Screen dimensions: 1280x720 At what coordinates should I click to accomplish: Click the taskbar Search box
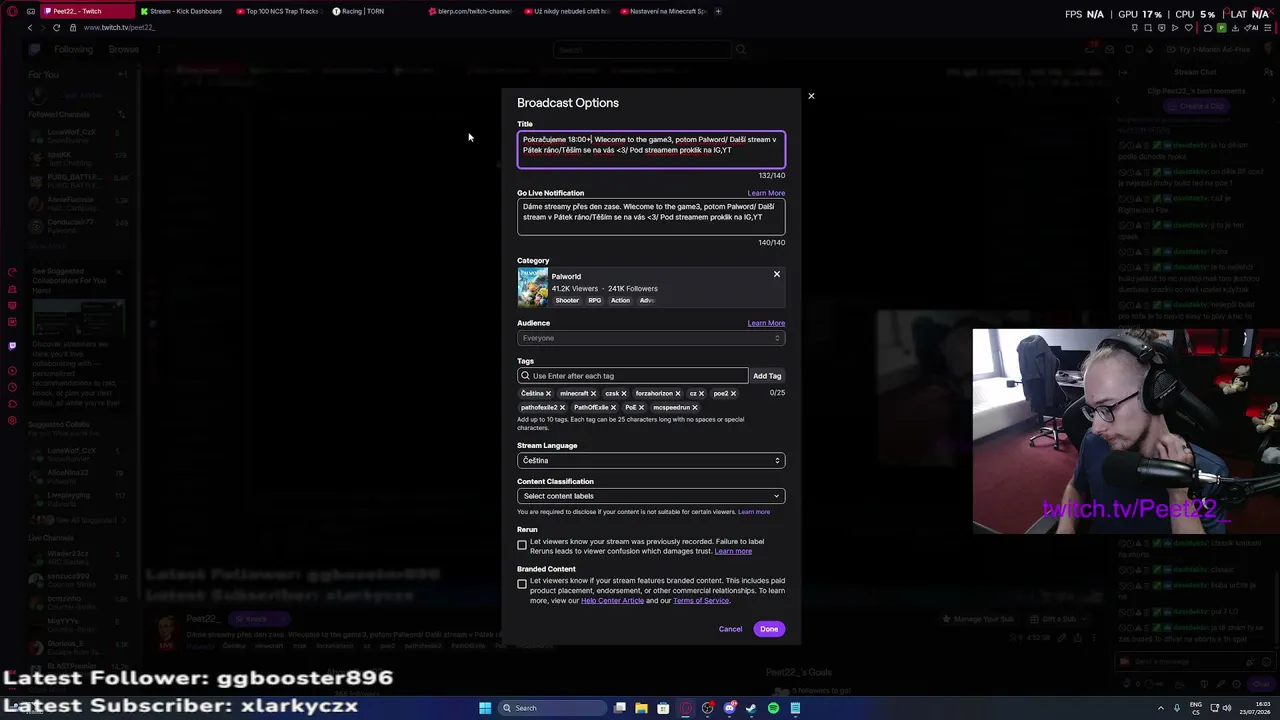pyautogui.click(x=553, y=708)
